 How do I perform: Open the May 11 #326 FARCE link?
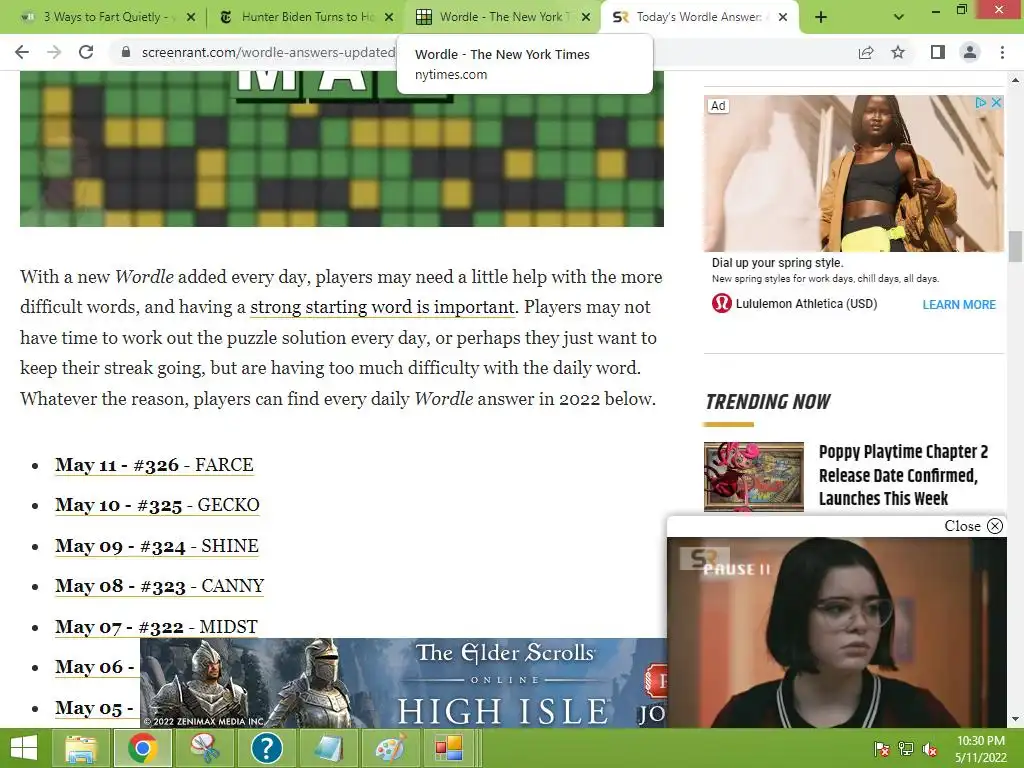154,465
